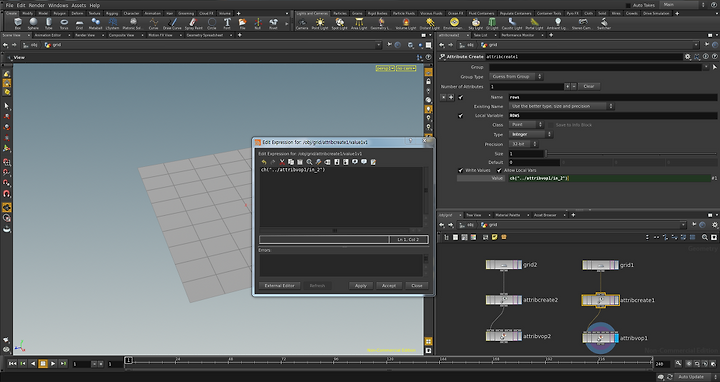Select the Torus shelf tool
720x382 pixels.
pyautogui.click(x=64, y=23)
